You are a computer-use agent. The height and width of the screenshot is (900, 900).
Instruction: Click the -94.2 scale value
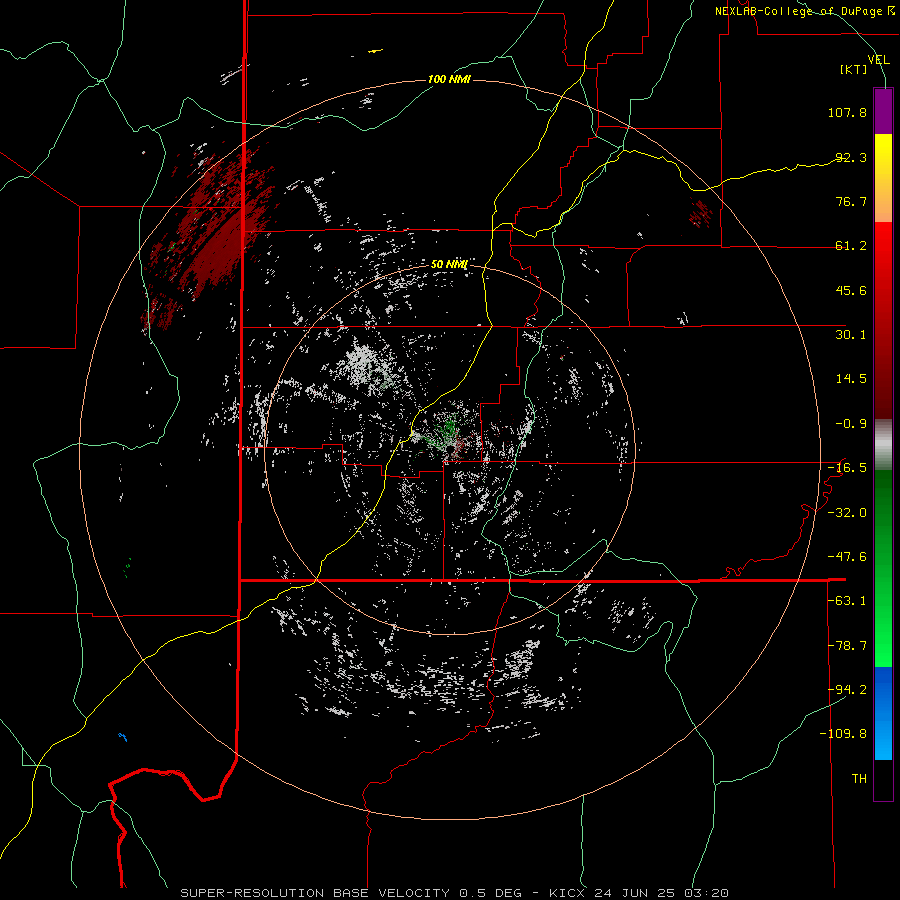point(847,690)
